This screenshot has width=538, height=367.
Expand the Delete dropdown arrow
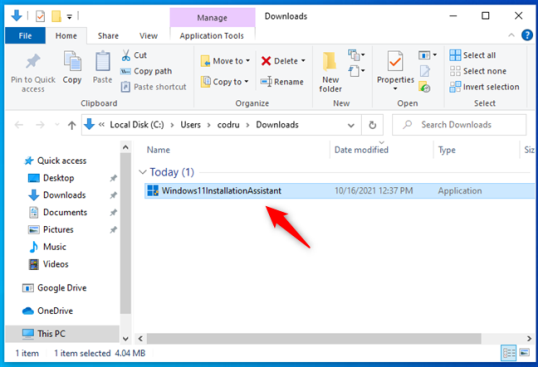coord(303,61)
